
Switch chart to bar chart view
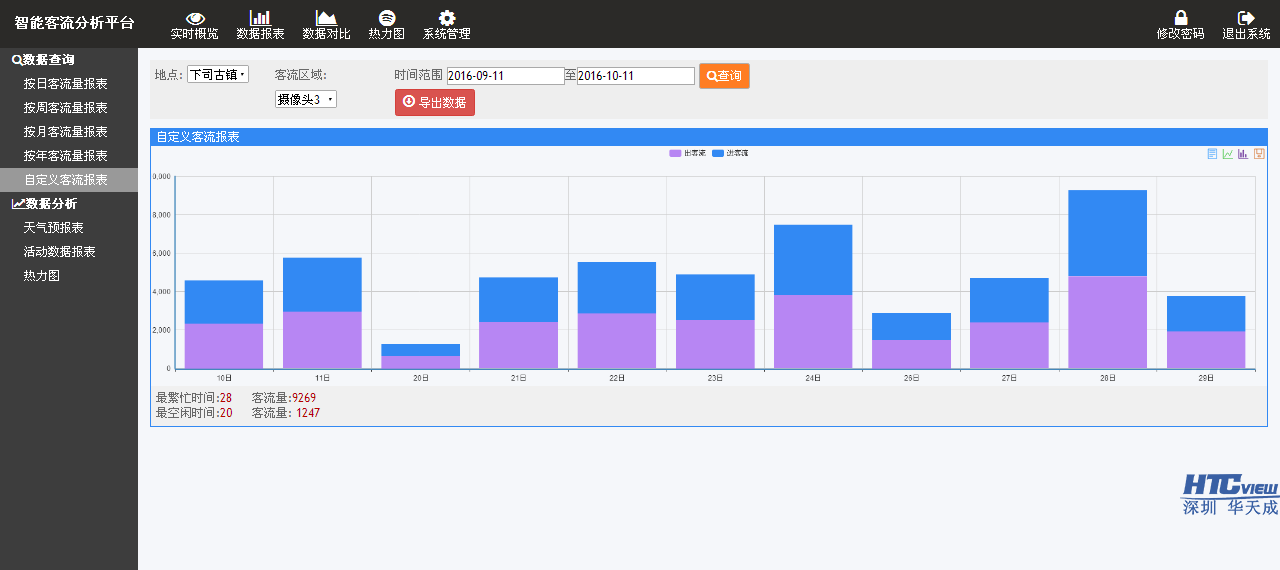pyautogui.click(x=1243, y=154)
